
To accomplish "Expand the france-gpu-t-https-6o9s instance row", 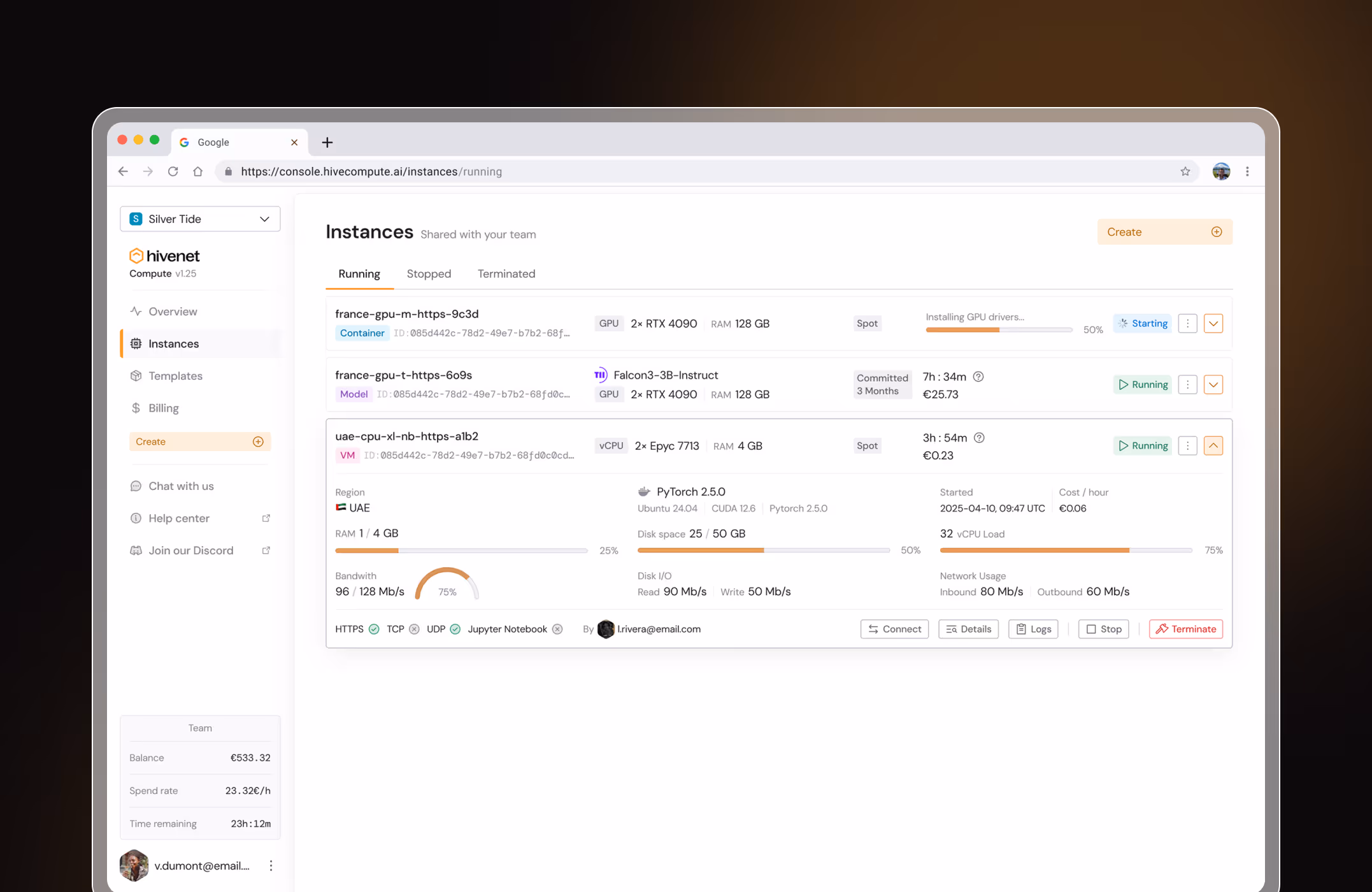I will point(1213,384).
